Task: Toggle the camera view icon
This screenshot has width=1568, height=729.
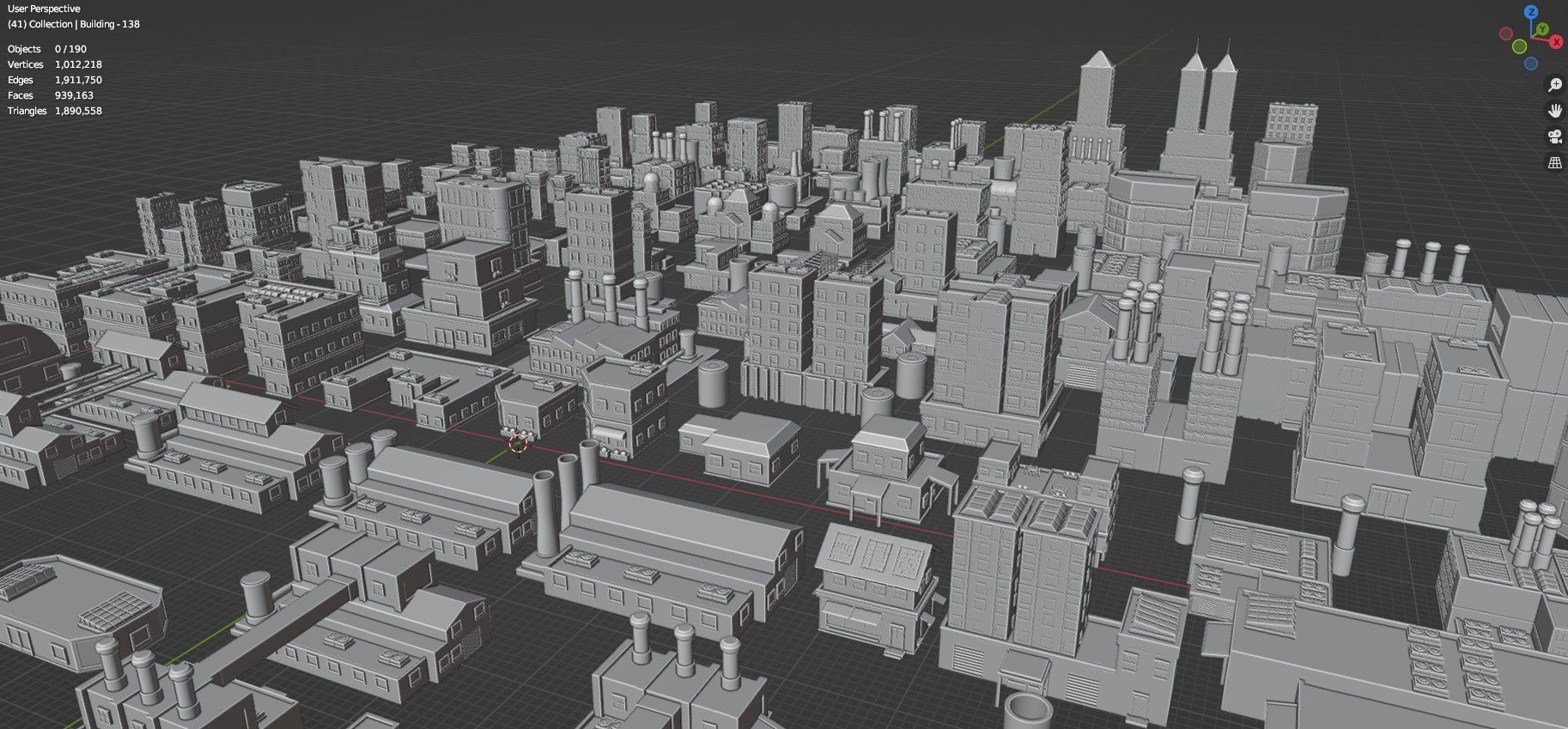Action: pyautogui.click(x=1554, y=136)
